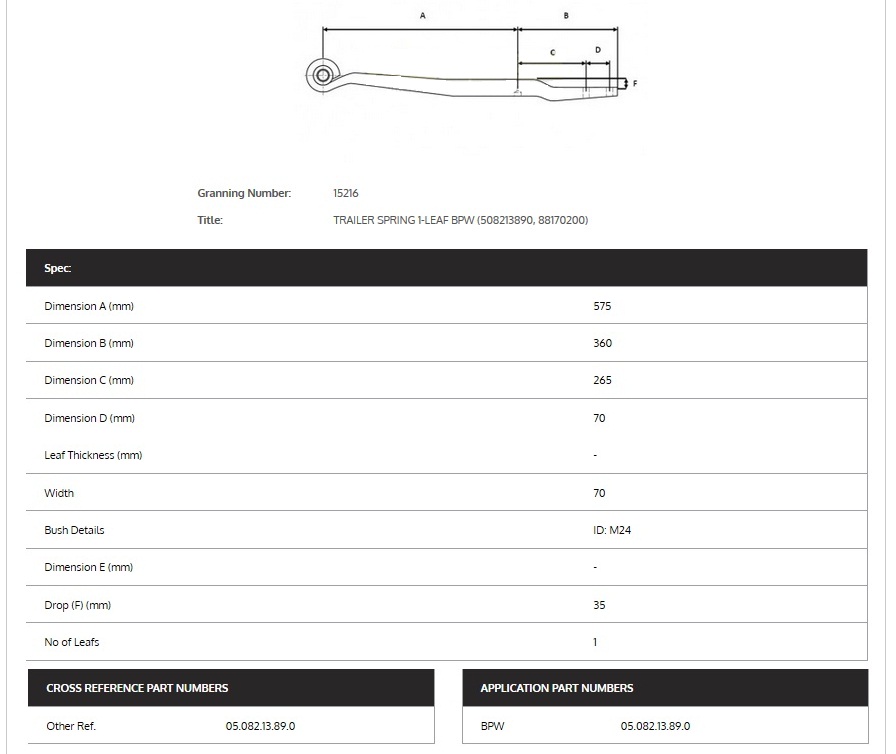Viewport: 896px width, 754px height.
Task: Click the 'Granning Number:' label
Action: (x=244, y=193)
